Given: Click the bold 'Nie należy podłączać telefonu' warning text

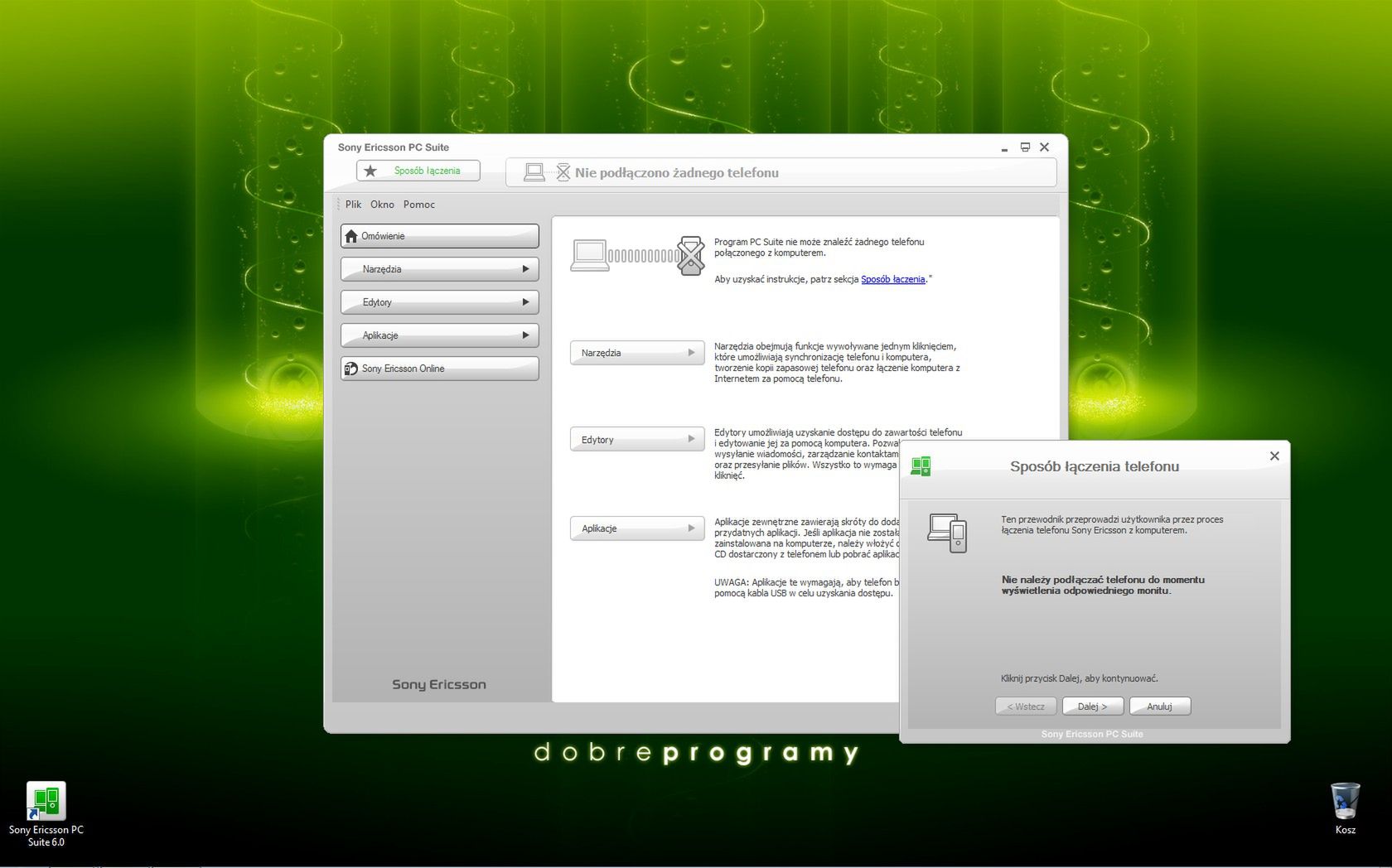Looking at the screenshot, I should tap(1103, 586).
